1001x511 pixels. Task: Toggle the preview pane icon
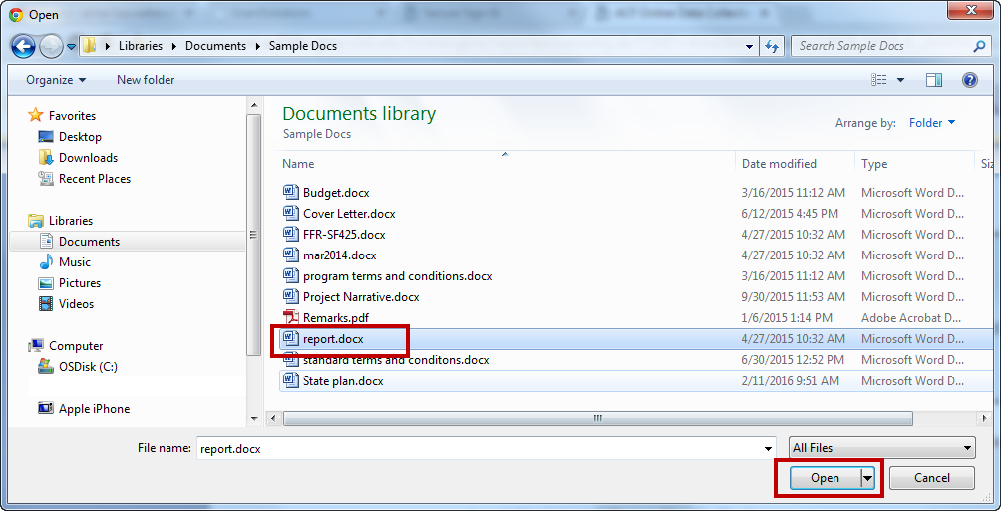pyautogui.click(x=934, y=80)
